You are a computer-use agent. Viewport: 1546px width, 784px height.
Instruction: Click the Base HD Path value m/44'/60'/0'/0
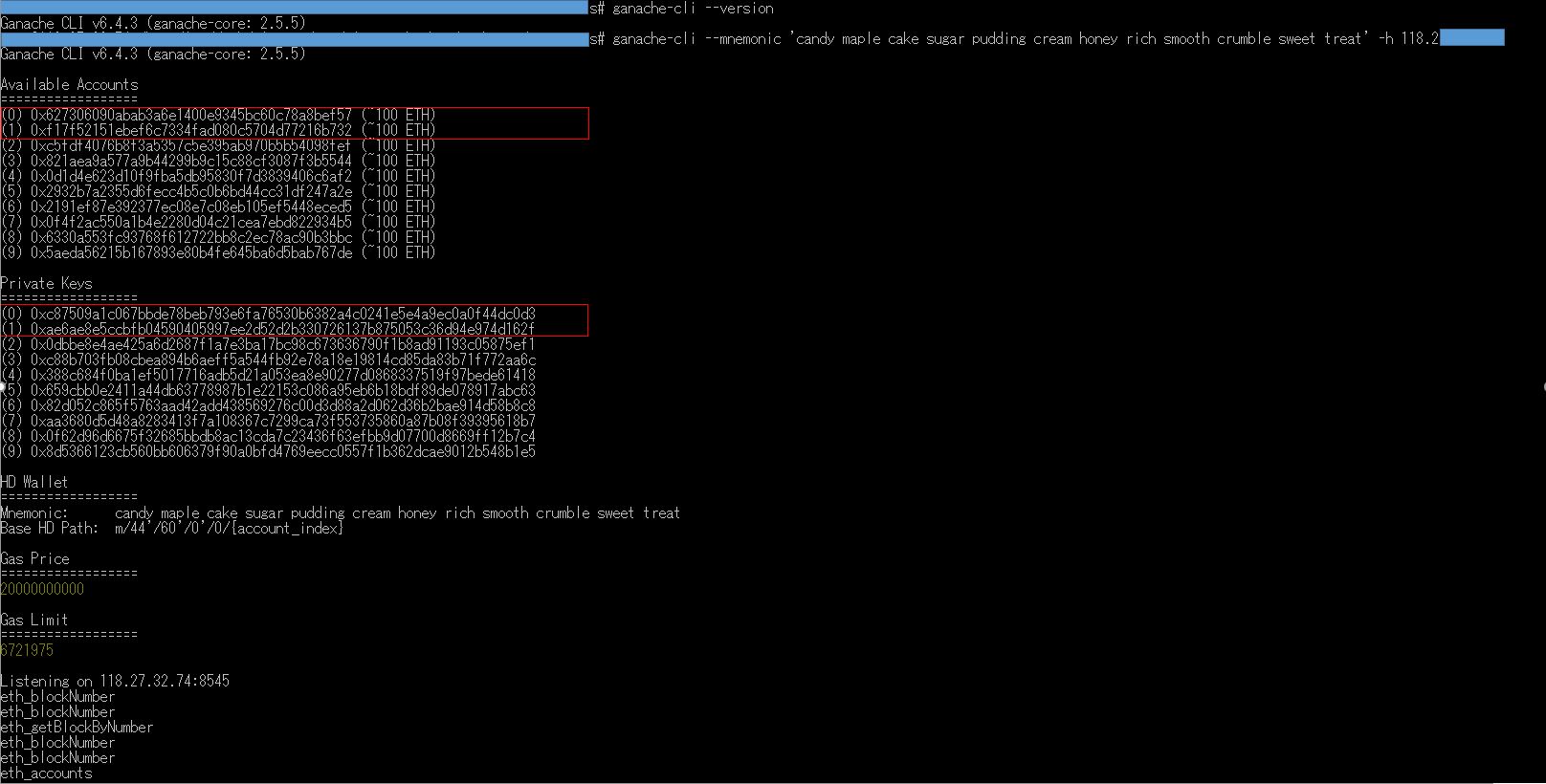230,529
